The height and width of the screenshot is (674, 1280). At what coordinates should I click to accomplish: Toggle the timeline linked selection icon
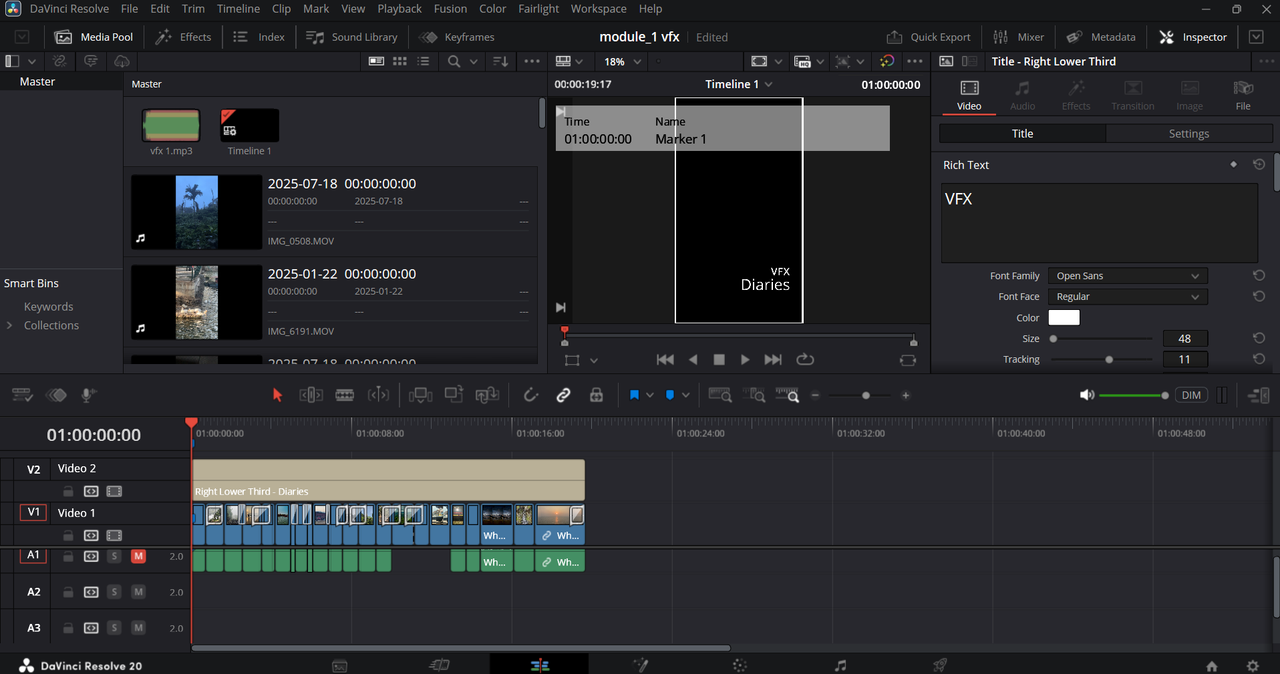[x=563, y=395]
